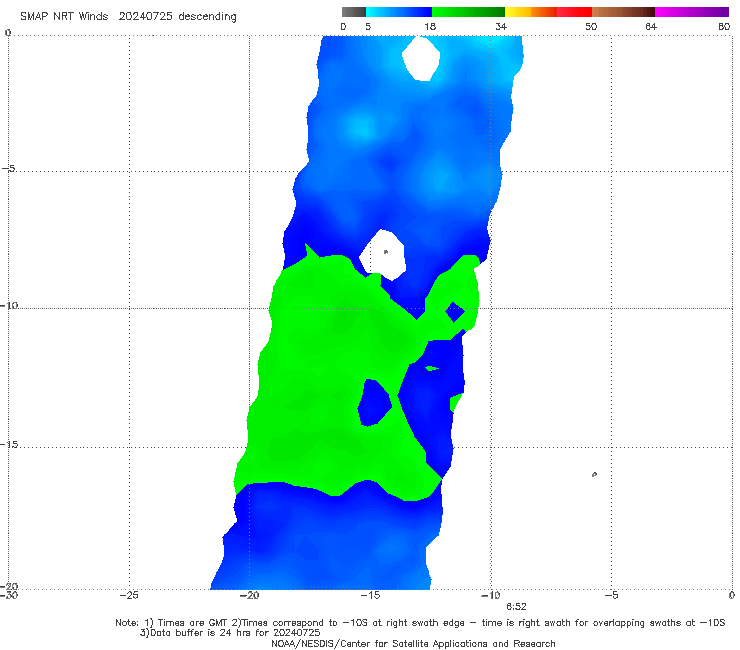Click the "80" label under the color bar
This screenshot has width=740, height=650.
[x=724, y=27]
